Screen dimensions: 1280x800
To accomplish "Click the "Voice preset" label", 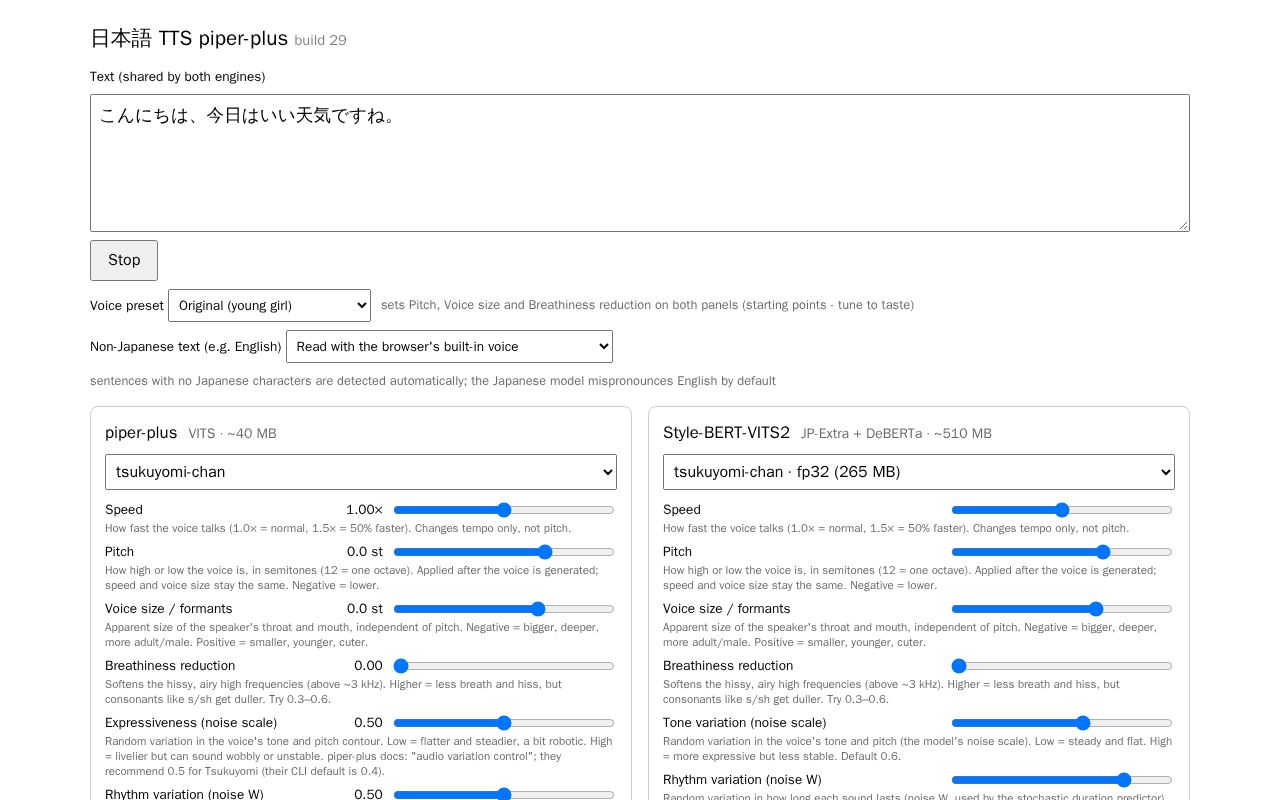I will tap(127, 305).
